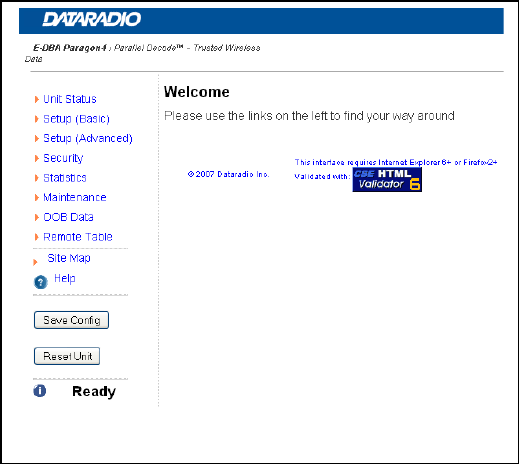The image size is (519, 464).
Task: Click the Reset Unit button
Action: tap(67, 356)
